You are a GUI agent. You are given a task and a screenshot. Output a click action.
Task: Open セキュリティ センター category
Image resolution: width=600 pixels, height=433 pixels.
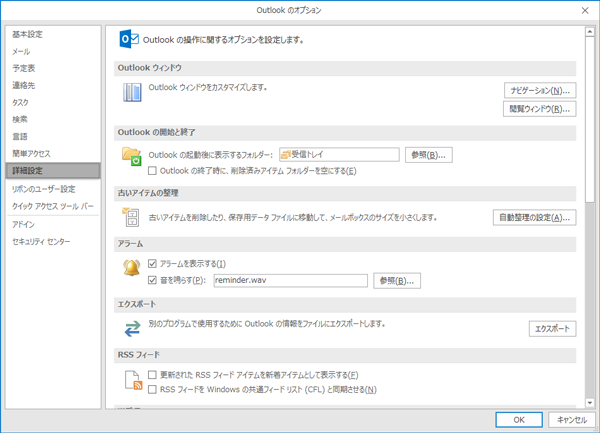coord(53,242)
